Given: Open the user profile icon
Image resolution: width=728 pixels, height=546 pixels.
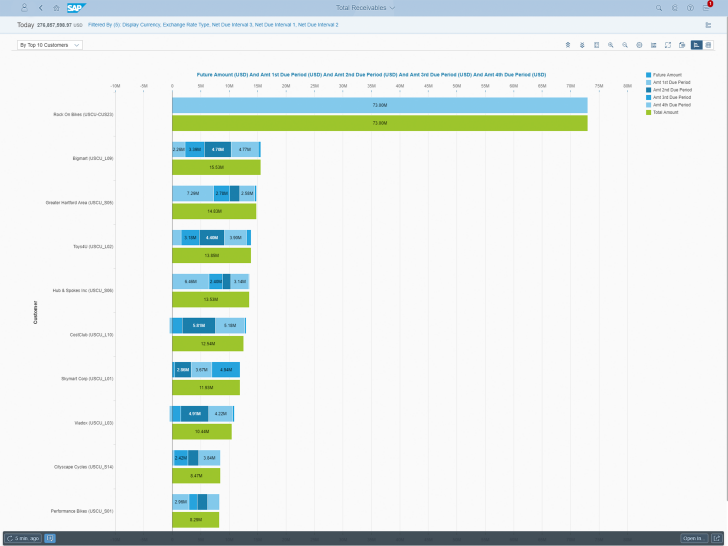Looking at the screenshot, I should coord(25,7).
